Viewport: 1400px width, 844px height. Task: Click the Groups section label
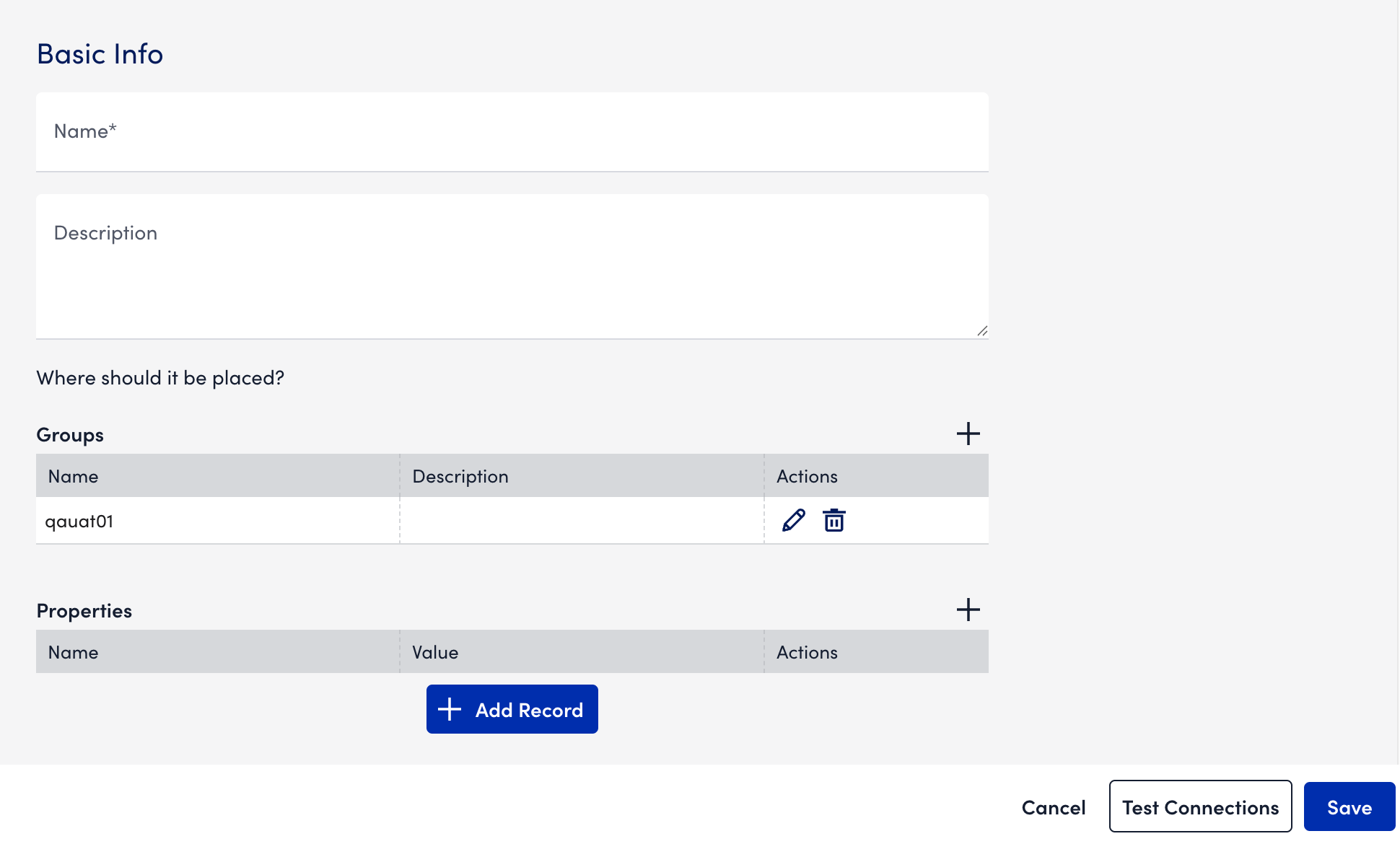click(70, 435)
